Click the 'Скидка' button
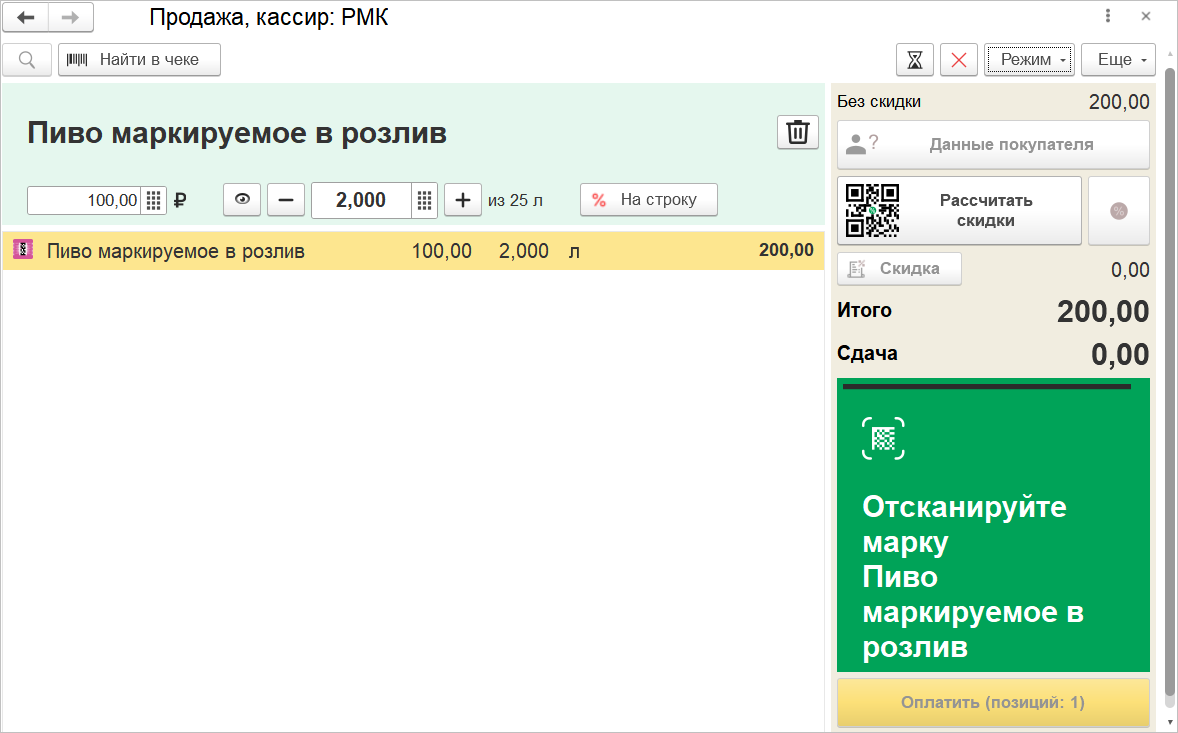Screen dimensions: 1178x733 899,269
